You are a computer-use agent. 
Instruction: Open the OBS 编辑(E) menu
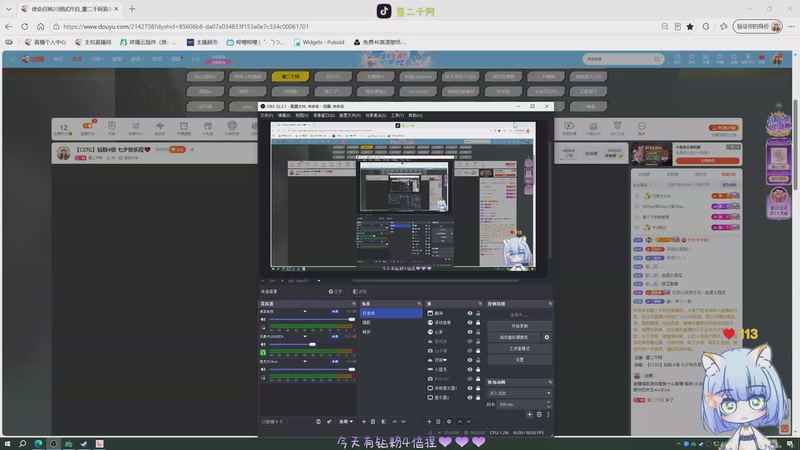click(x=284, y=115)
